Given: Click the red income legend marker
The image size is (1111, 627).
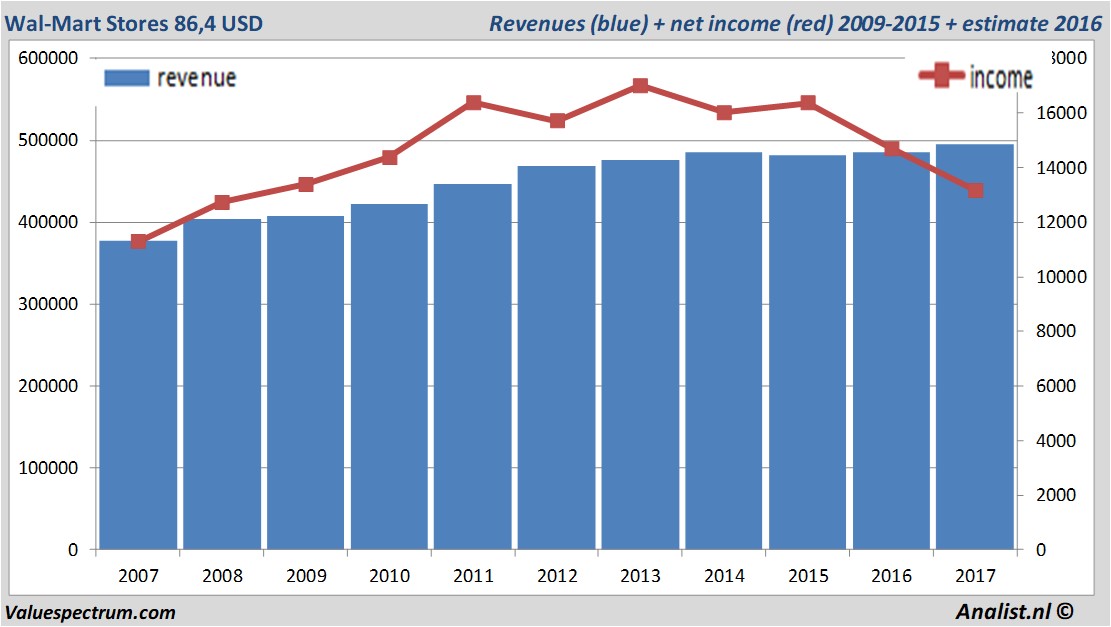Looking at the screenshot, I should 941,75.
